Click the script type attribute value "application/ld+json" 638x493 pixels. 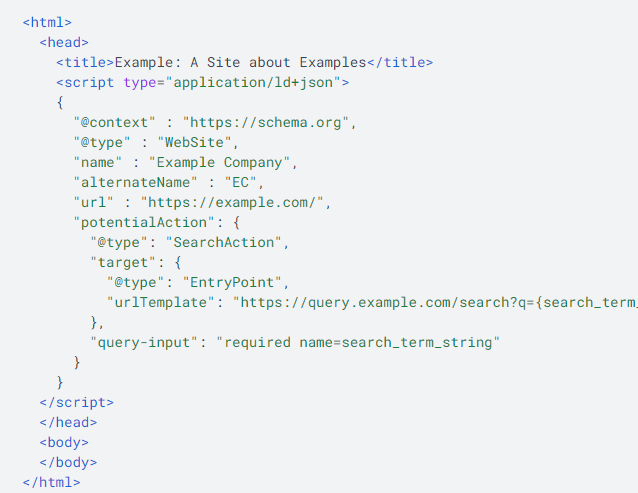(258, 82)
